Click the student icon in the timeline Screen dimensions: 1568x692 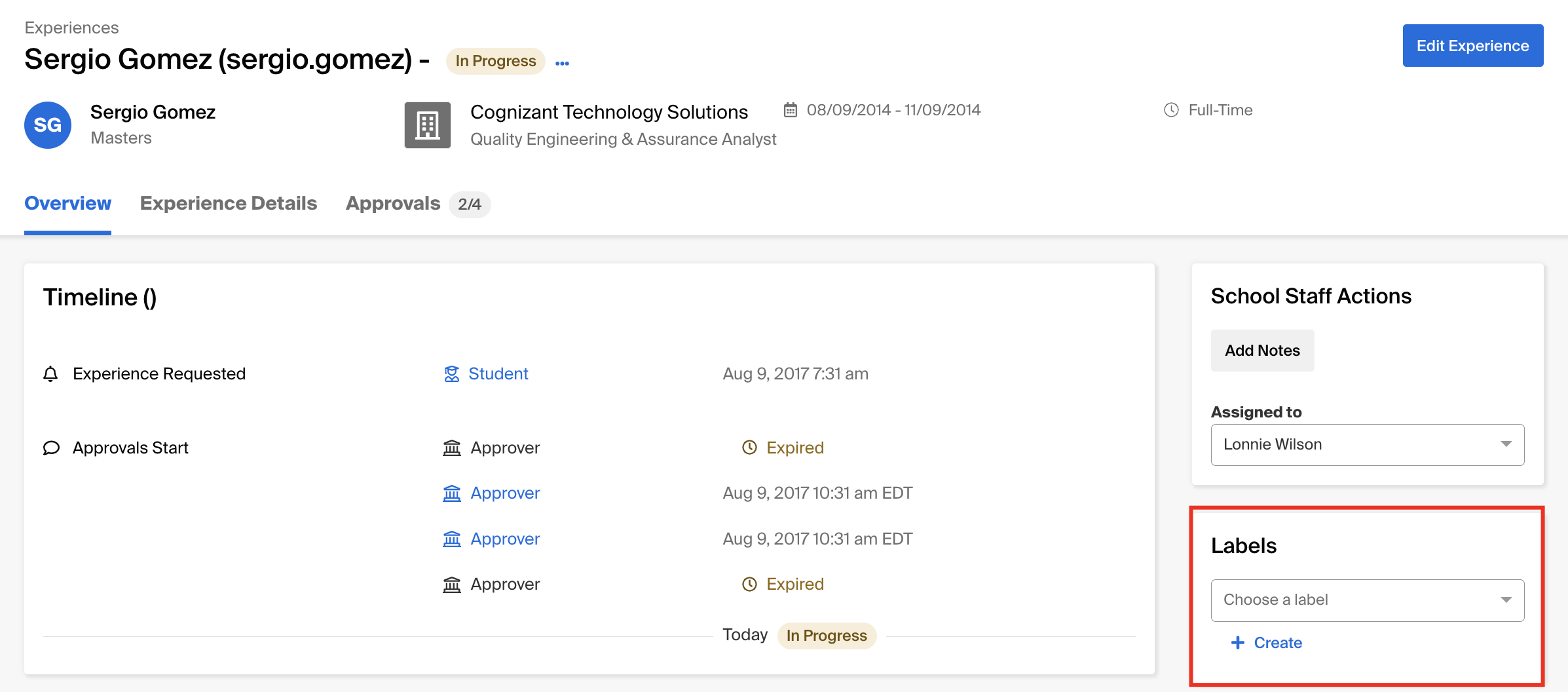[x=451, y=374]
